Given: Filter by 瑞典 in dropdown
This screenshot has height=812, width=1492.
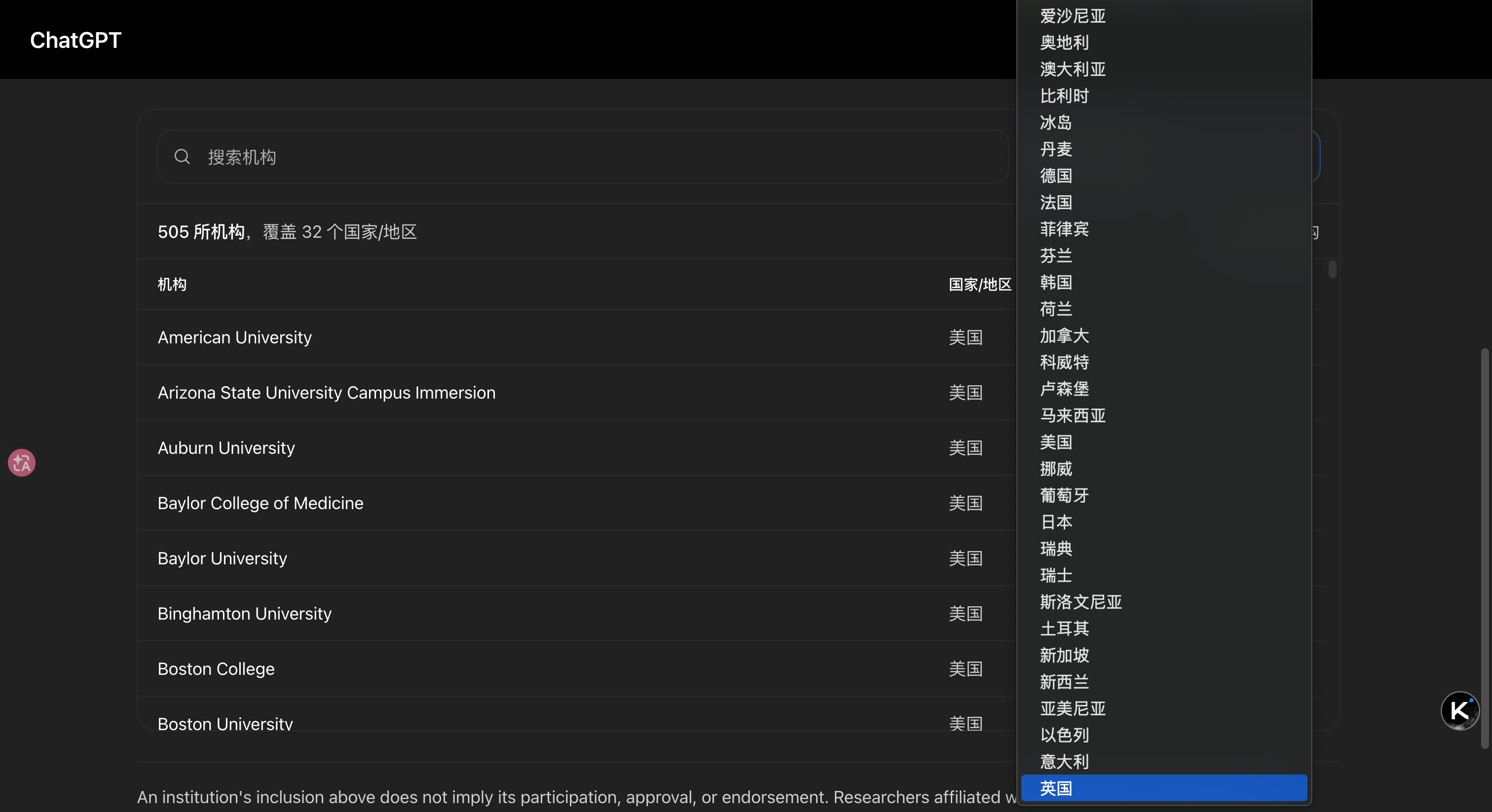Looking at the screenshot, I should click(x=1164, y=549).
